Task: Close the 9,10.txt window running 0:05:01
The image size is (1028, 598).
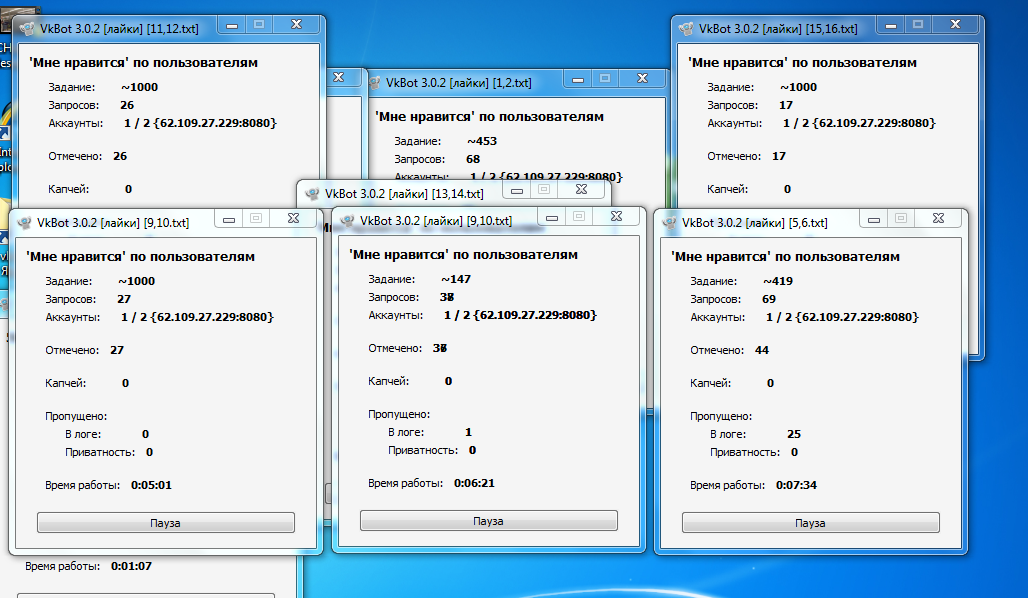Action: (x=293, y=218)
